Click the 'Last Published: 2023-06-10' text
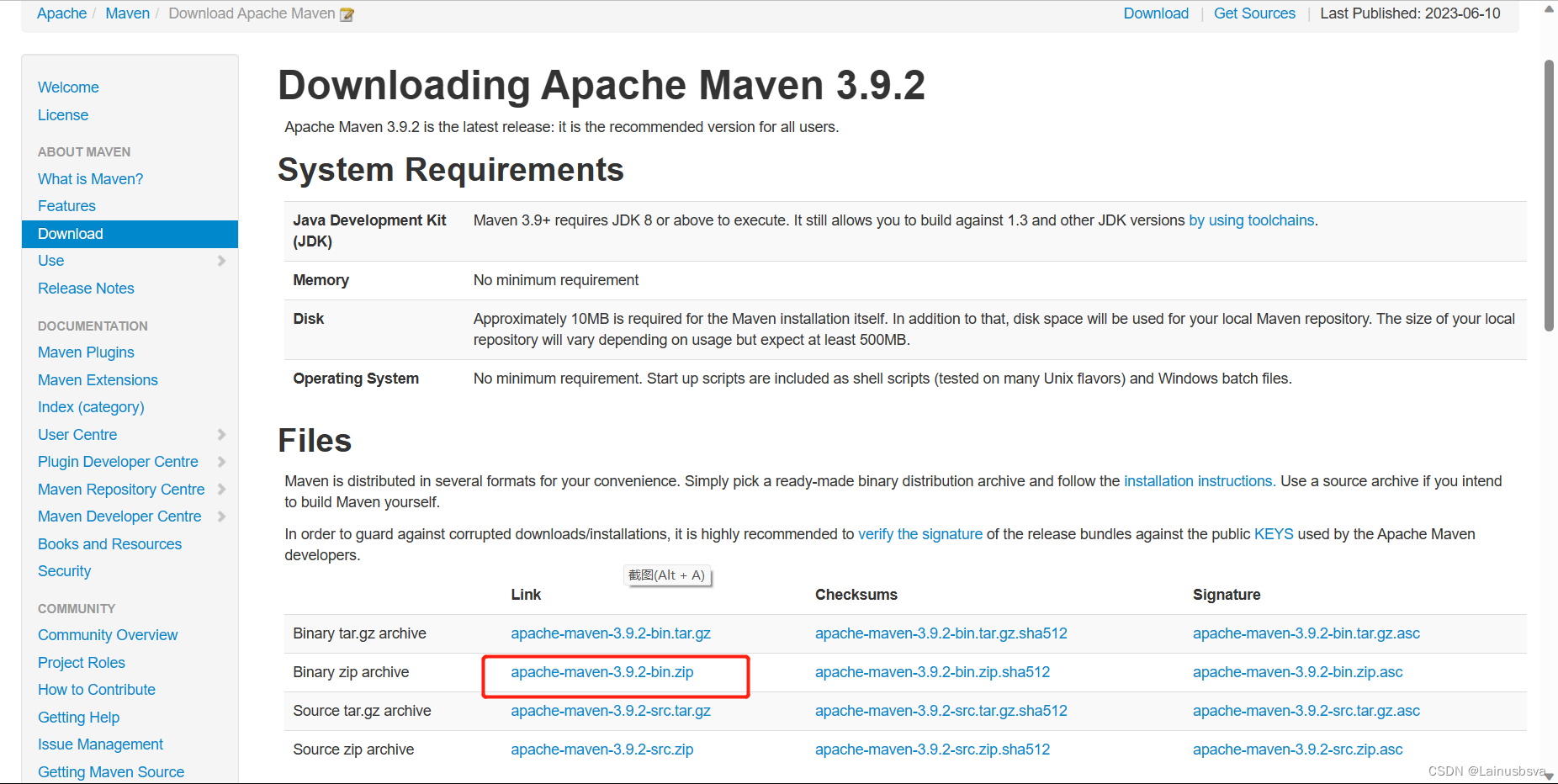Image resolution: width=1558 pixels, height=784 pixels. [x=1410, y=13]
